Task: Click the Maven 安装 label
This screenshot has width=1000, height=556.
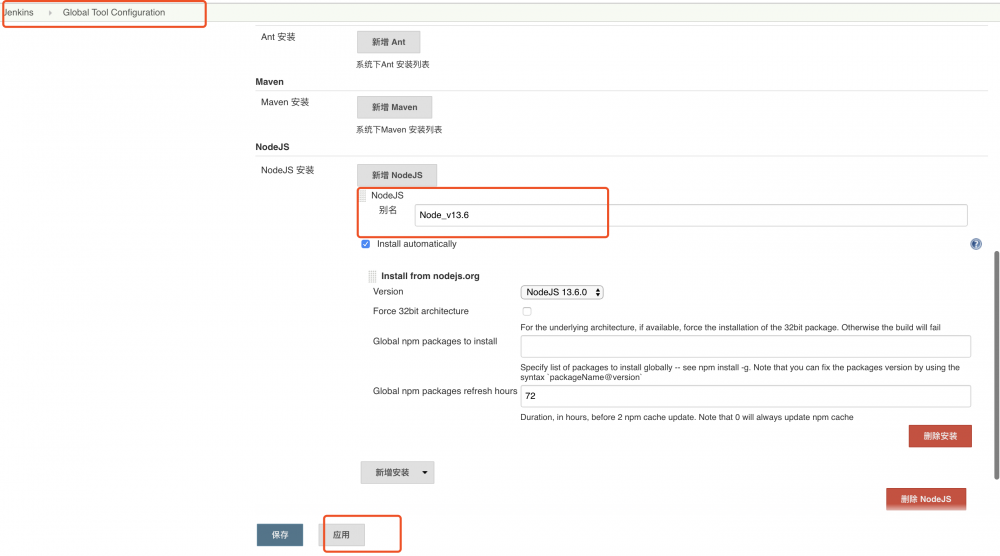Action: click(284, 102)
